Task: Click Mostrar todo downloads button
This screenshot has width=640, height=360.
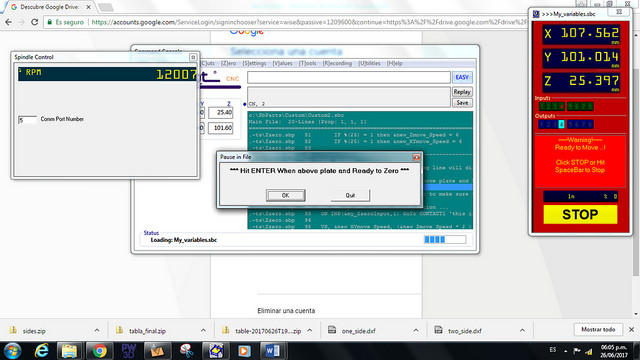Action: click(598, 329)
